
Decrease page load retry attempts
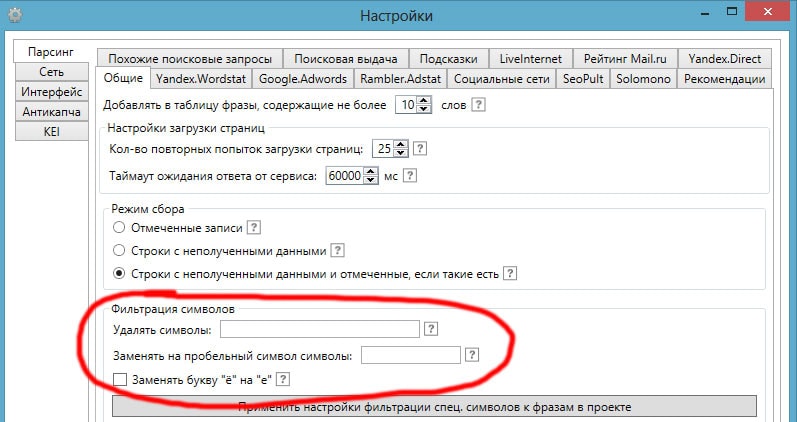[x=401, y=152]
